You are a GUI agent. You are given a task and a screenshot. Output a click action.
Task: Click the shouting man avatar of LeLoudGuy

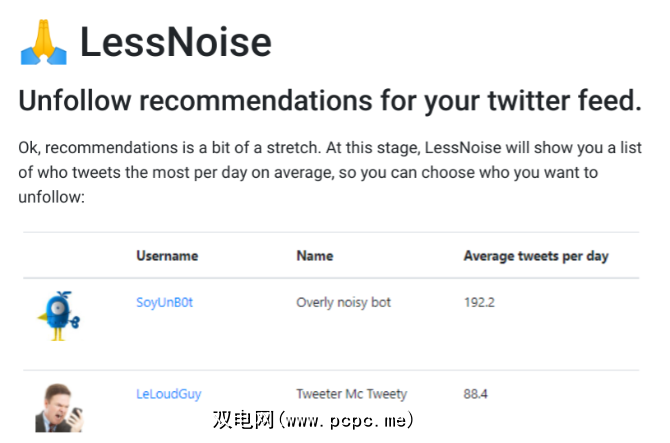tap(58, 407)
